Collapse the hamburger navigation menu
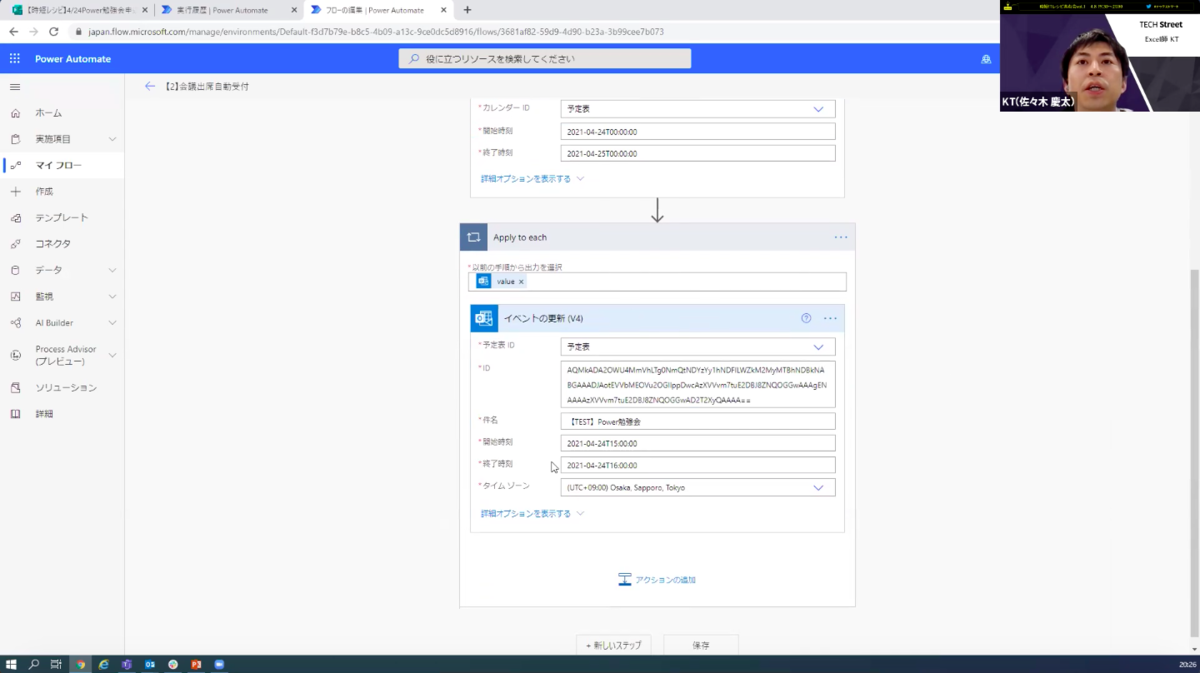1200x673 pixels. (15, 87)
